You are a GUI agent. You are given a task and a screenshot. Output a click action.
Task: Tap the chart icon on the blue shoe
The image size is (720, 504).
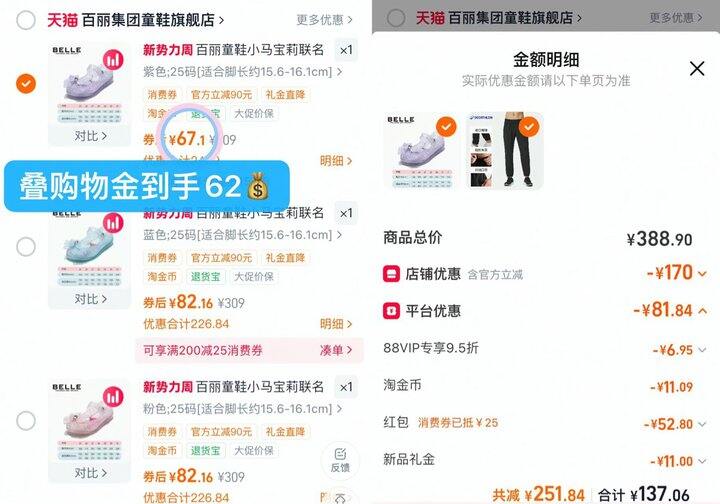click(113, 223)
